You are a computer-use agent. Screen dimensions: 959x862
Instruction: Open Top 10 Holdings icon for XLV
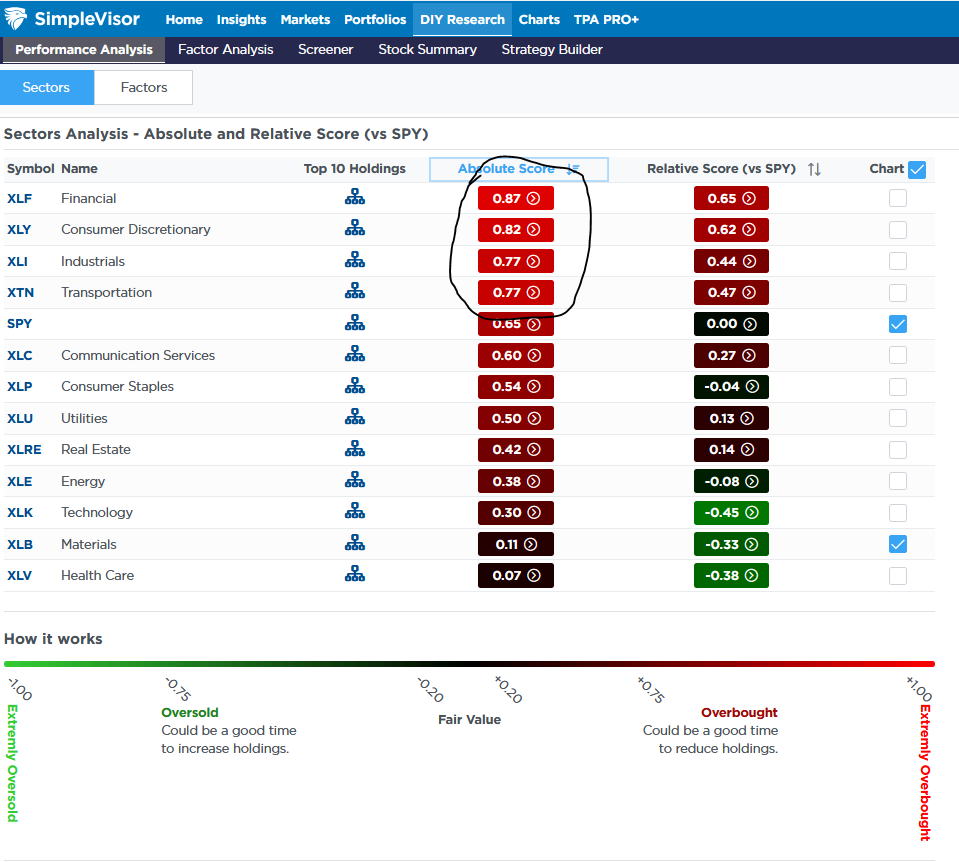coord(355,575)
